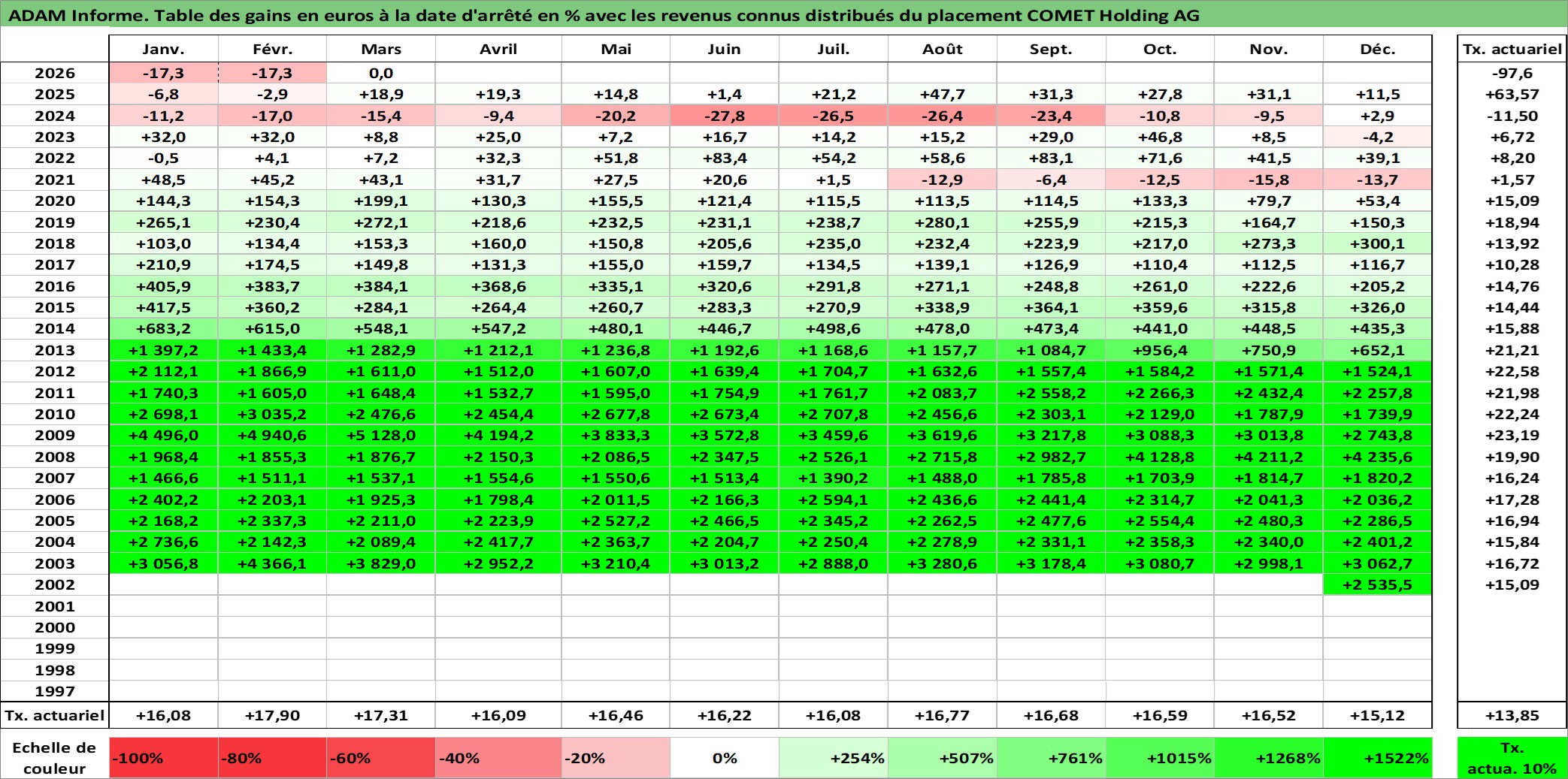The height and width of the screenshot is (779, 1568).
Task: Click the 0,0 cell for Mars 2026
Action: coord(381,73)
